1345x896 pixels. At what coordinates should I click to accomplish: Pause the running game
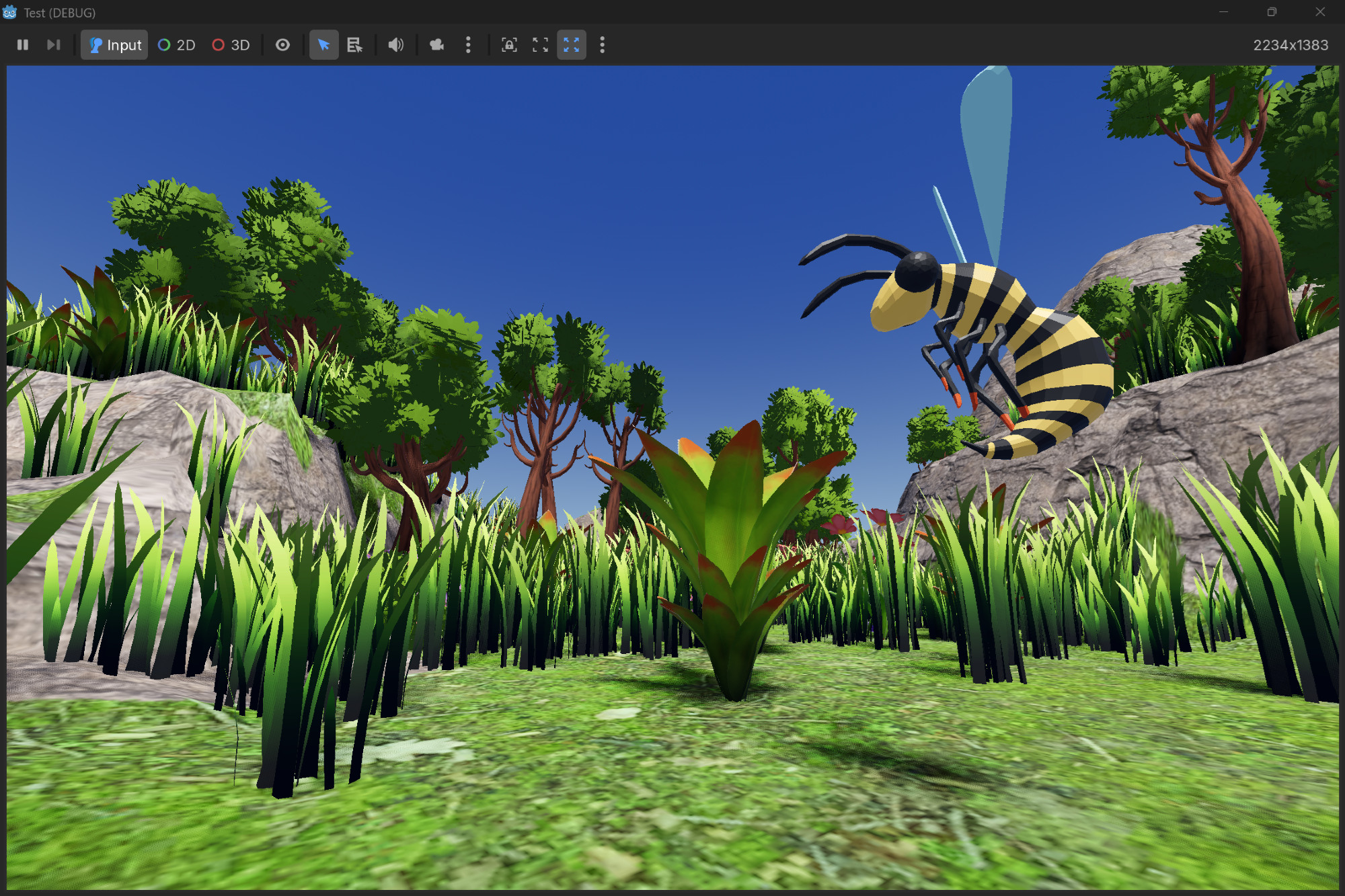click(x=22, y=45)
